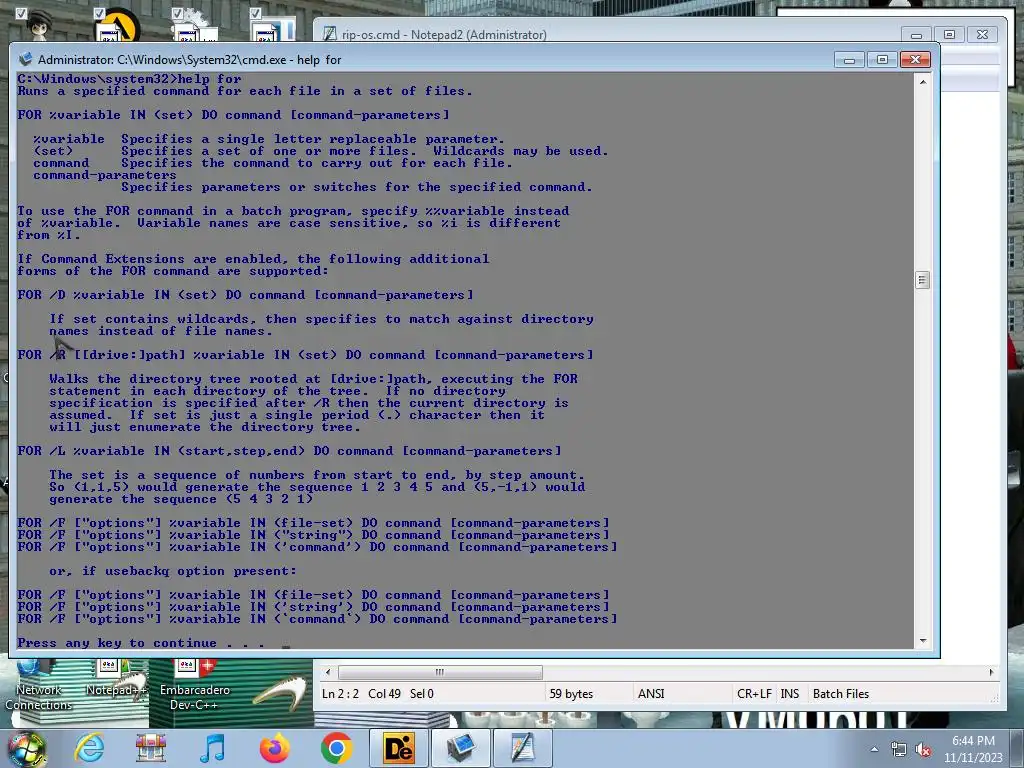Click the ANSI encoding status entry
The height and width of the screenshot is (768, 1024).
(x=651, y=694)
